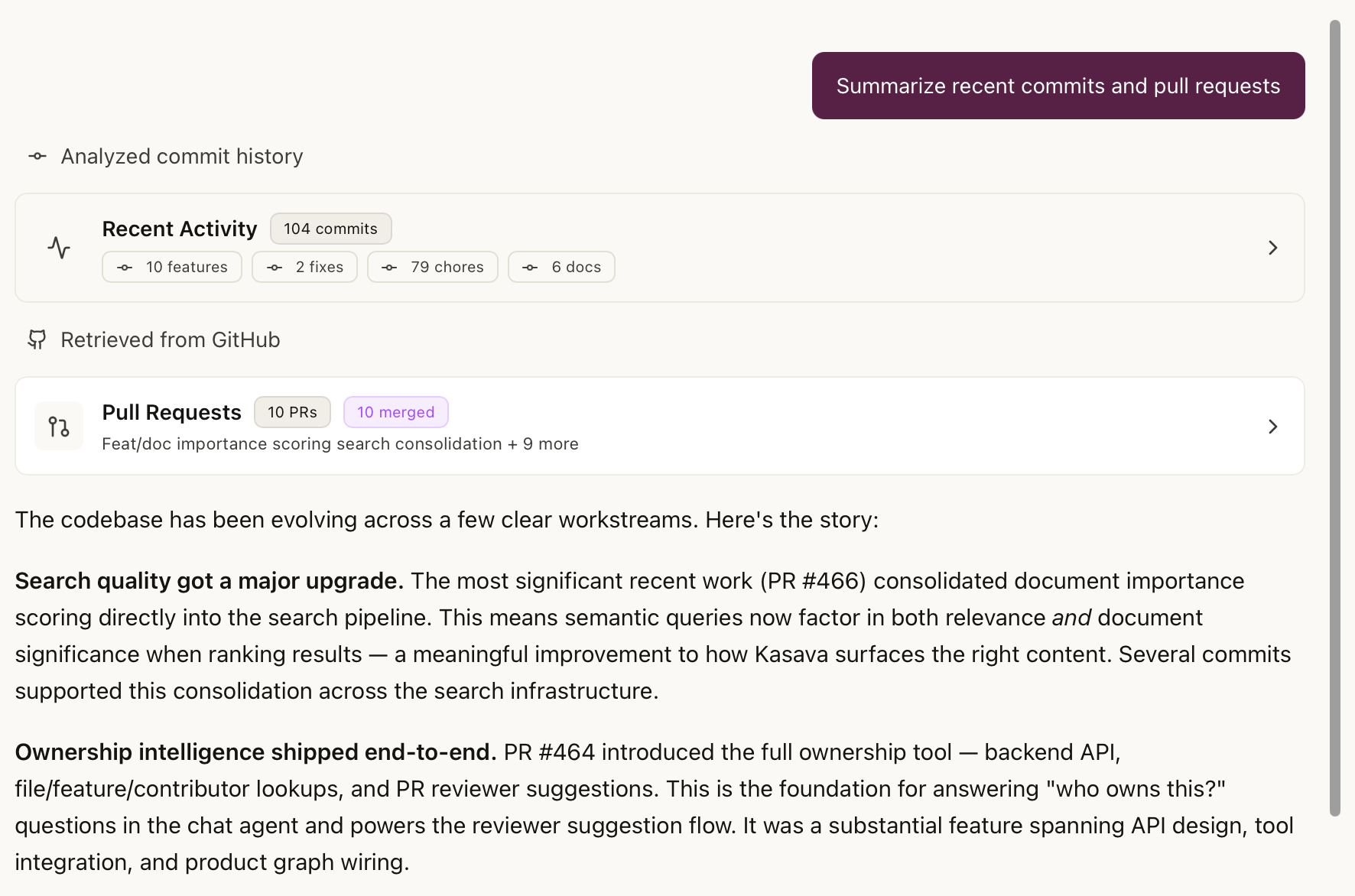Click the commit icon beside Analyzed commit history
The height and width of the screenshot is (896, 1355).
coord(37,156)
